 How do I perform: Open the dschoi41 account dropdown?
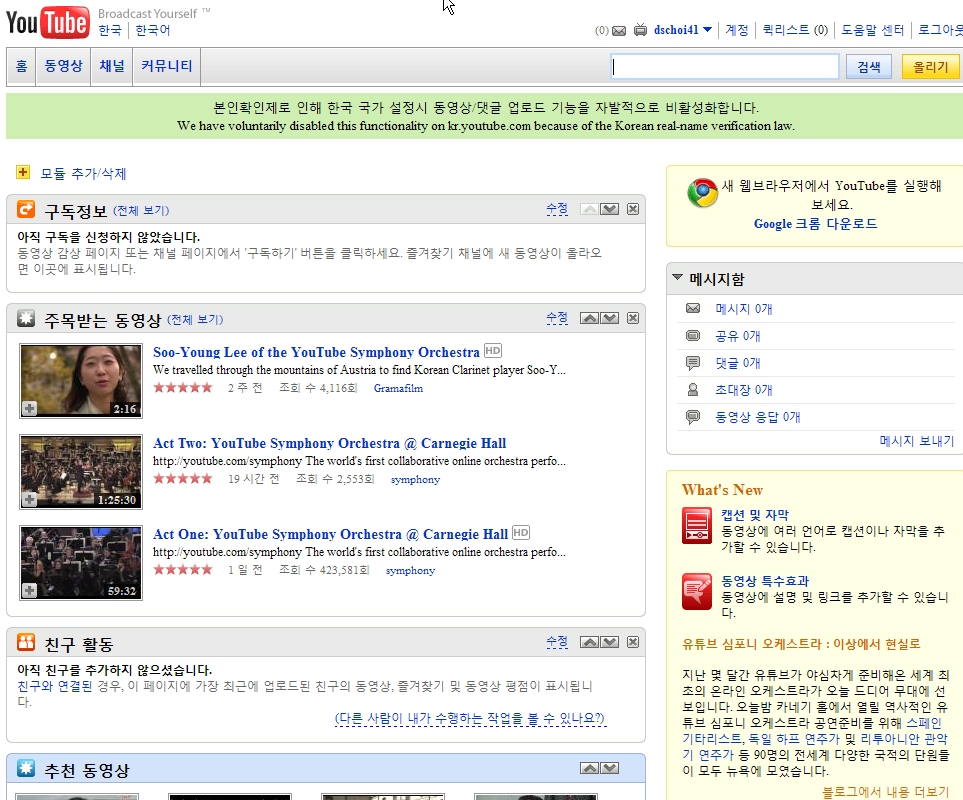point(685,30)
